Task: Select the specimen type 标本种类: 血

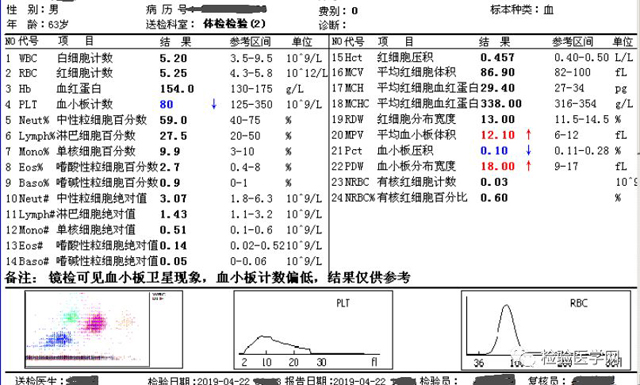Action: click(522, 10)
